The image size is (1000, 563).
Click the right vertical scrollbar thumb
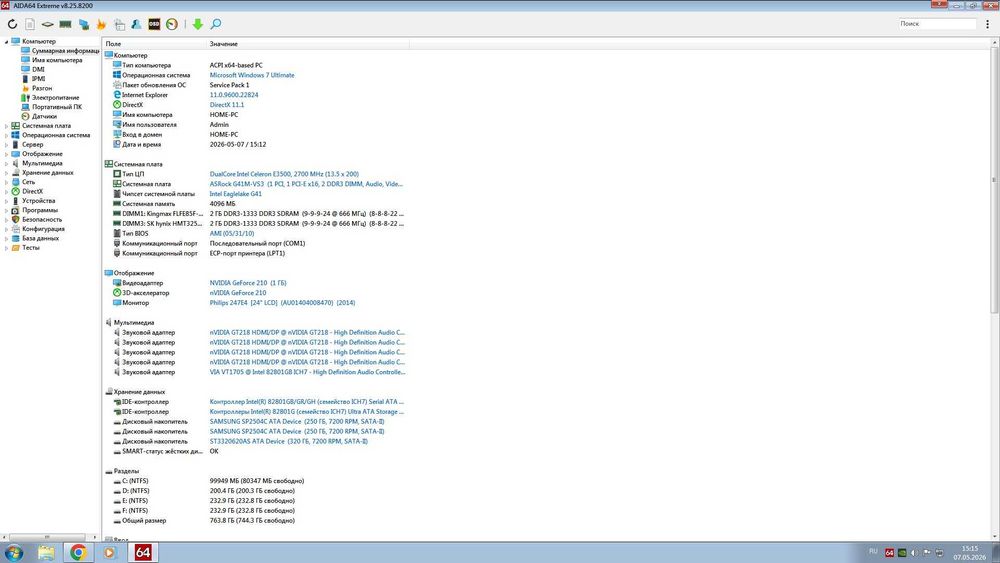point(994,180)
